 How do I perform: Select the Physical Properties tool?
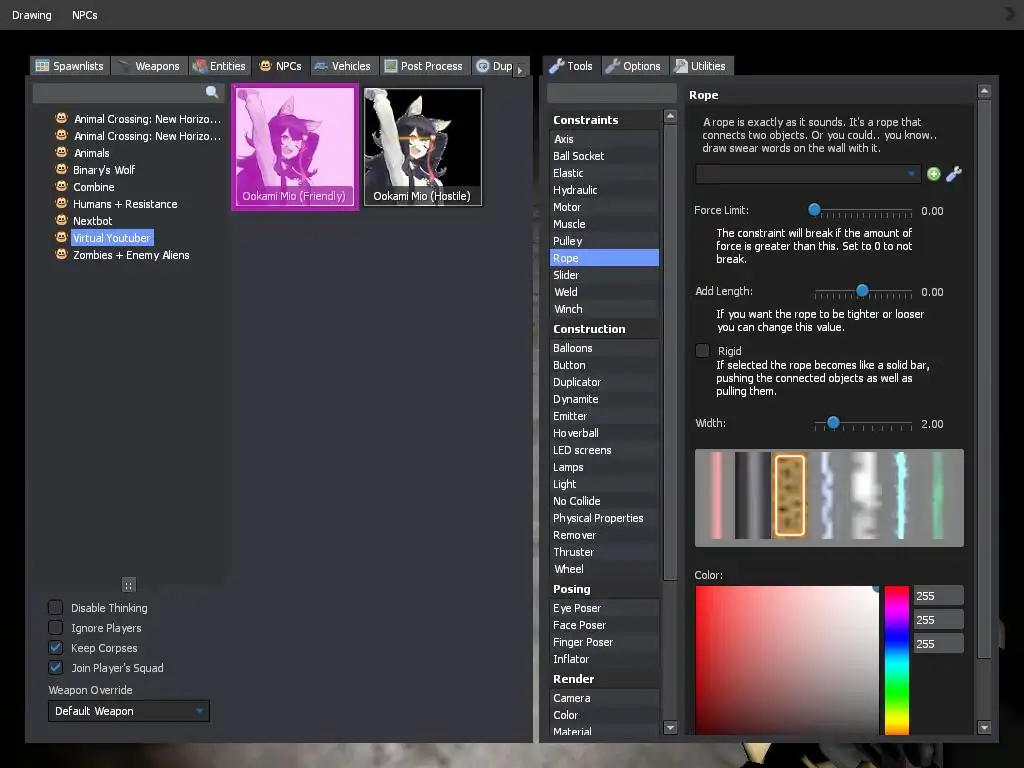coord(604,518)
